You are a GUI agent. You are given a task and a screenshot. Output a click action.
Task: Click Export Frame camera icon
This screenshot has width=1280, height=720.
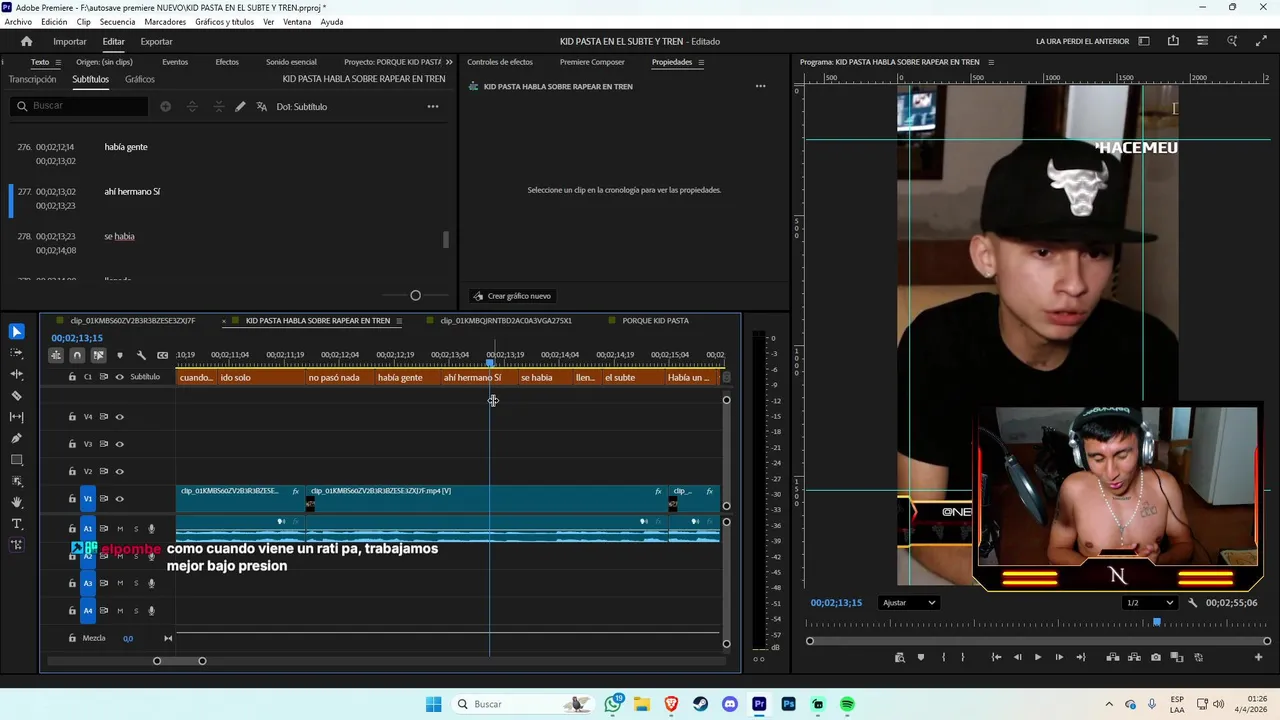1156,657
